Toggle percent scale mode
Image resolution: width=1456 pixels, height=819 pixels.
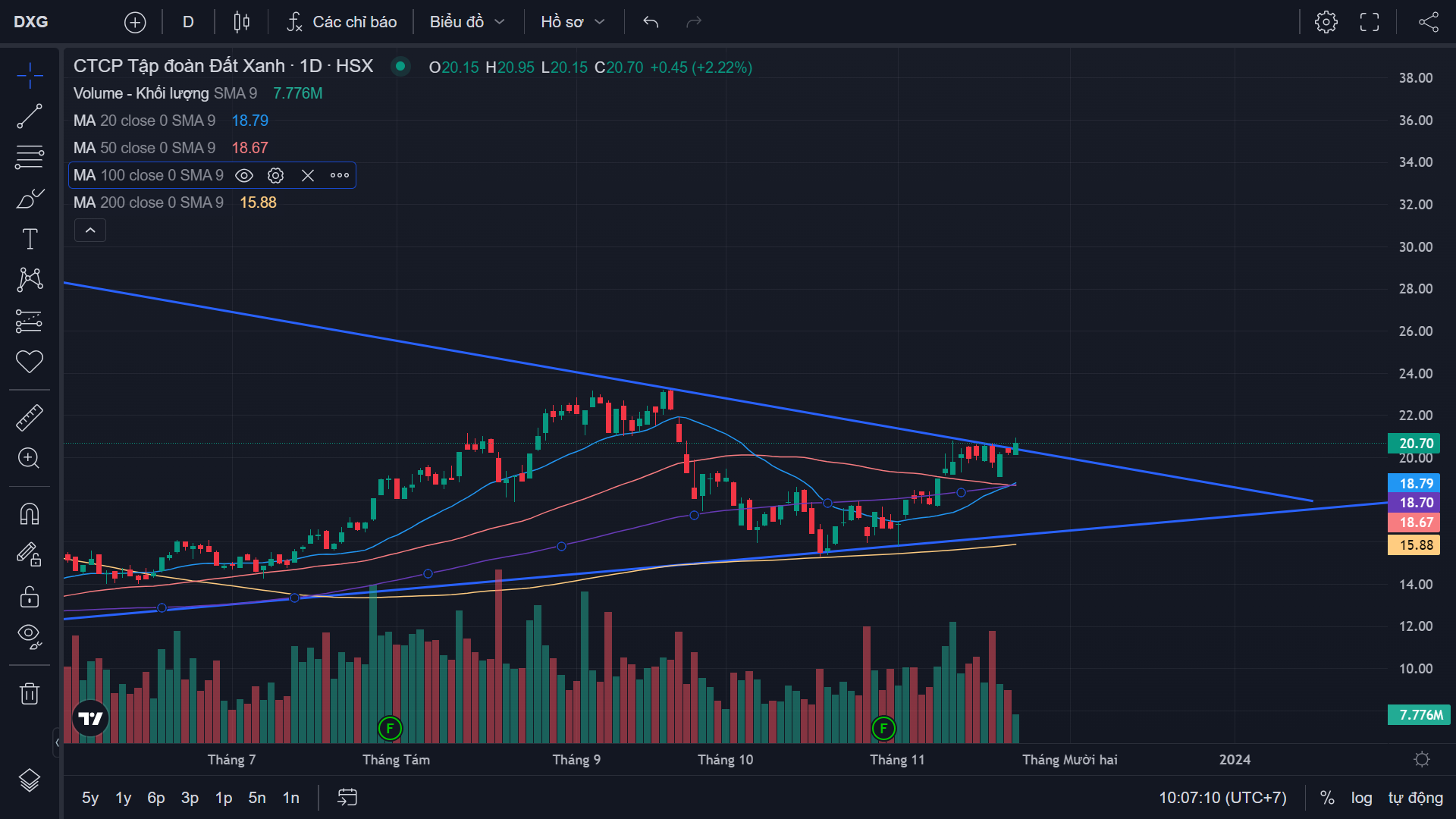point(1327,798)
